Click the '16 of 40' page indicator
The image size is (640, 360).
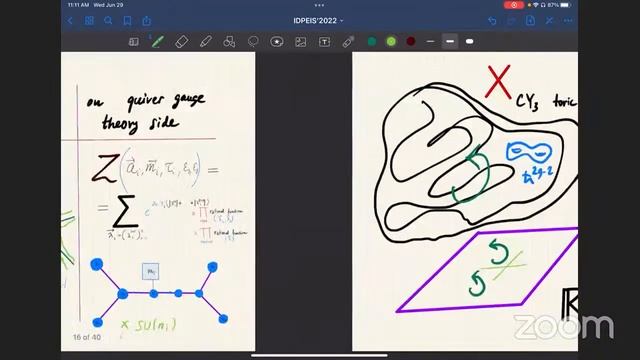coord(87,337)
